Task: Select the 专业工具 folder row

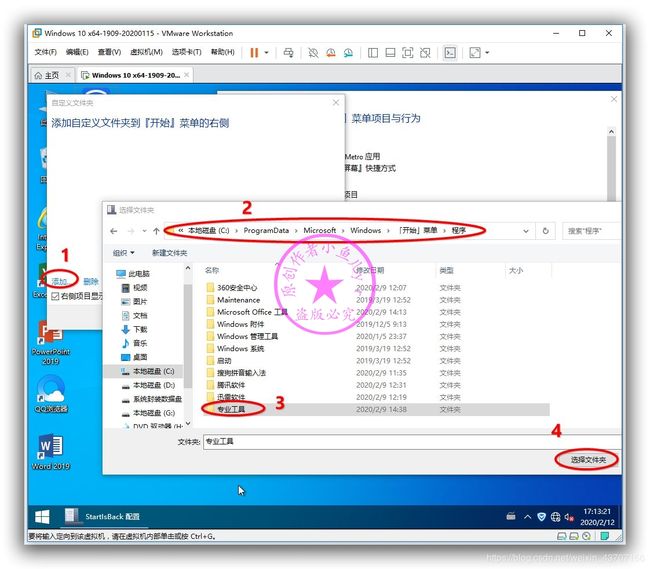Action: pyautogui.click(x=376, y=409)
